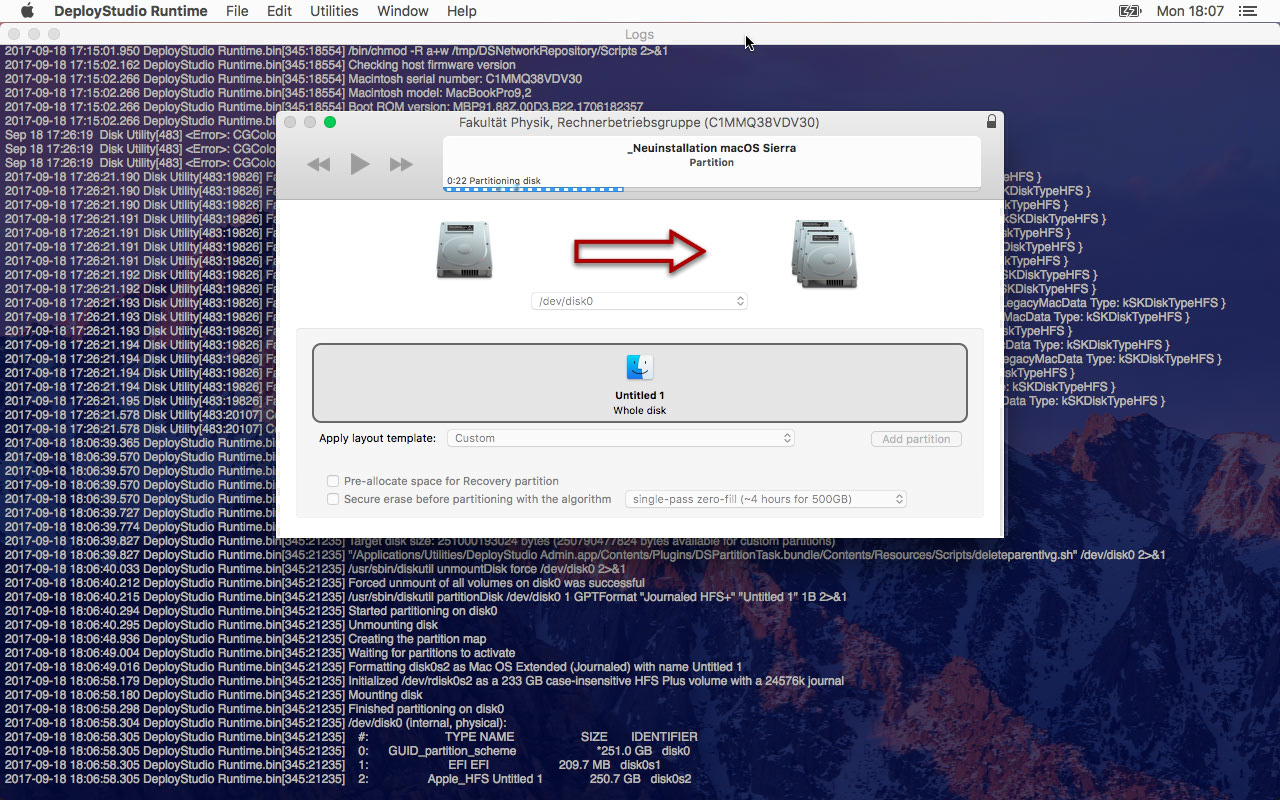Open Notification Center list icon

(x=1247, y=11)
